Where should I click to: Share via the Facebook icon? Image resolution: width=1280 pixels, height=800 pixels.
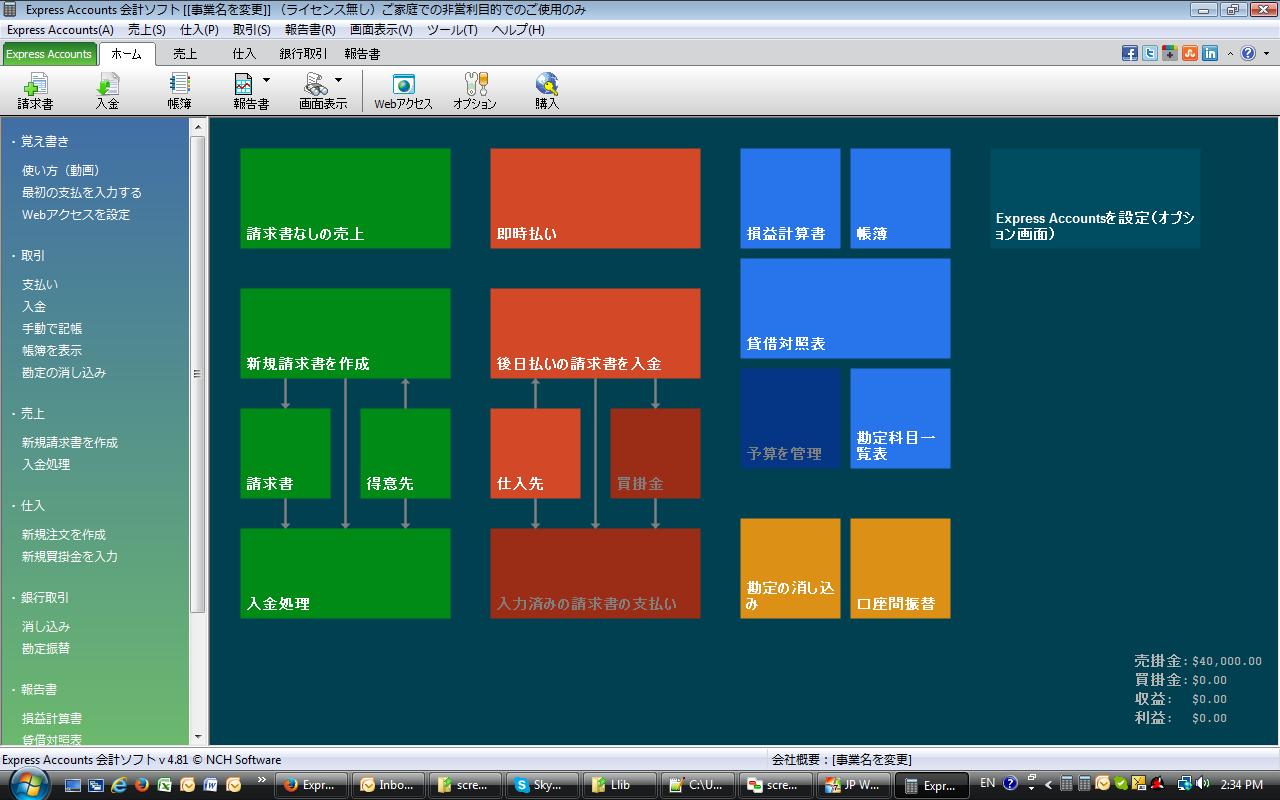1130,53
